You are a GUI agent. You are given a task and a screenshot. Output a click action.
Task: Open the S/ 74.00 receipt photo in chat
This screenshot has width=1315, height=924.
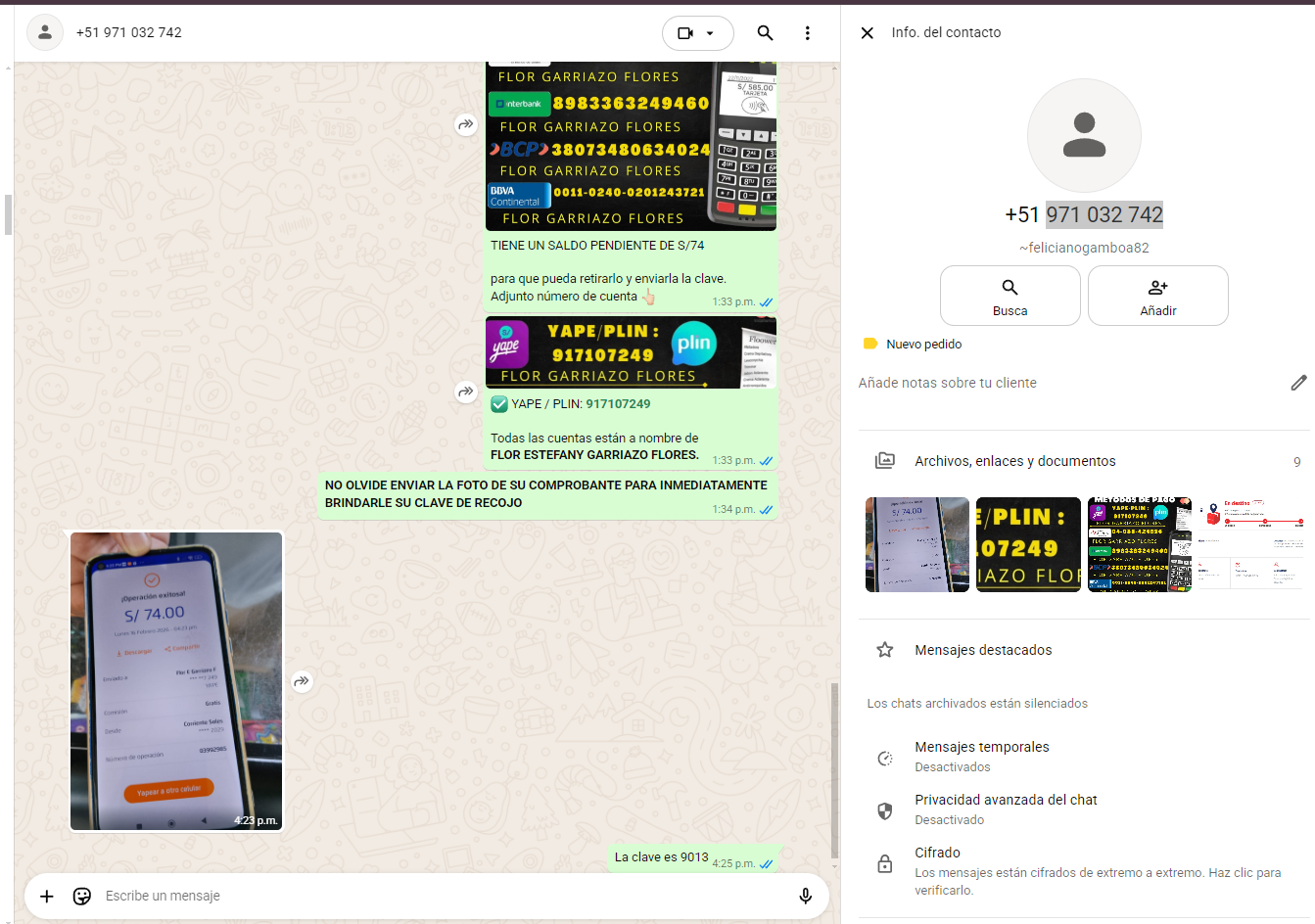176,681
